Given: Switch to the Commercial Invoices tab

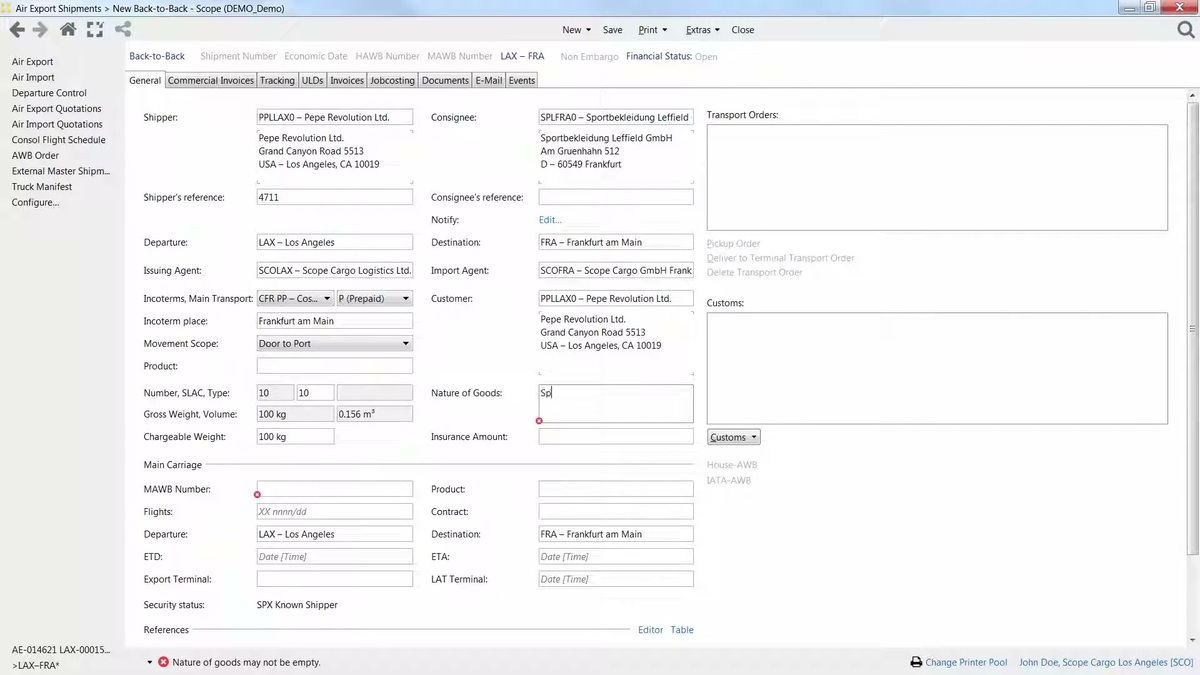Looking at the screenshot, I should [x=211, y=80].
